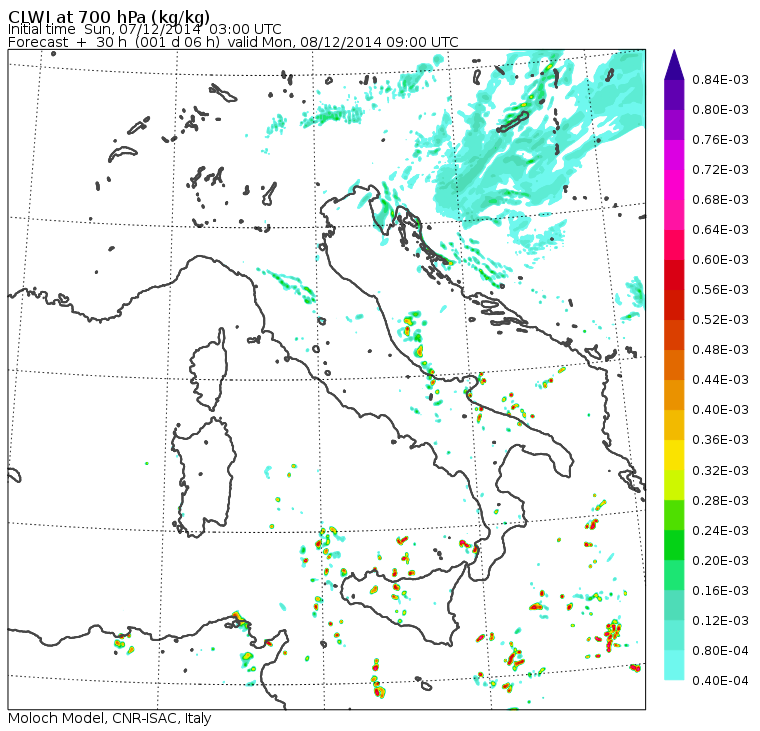760x731 pixels.
Task: Click the 0.40E-03 legend label
Action: (x=720, y=410)
